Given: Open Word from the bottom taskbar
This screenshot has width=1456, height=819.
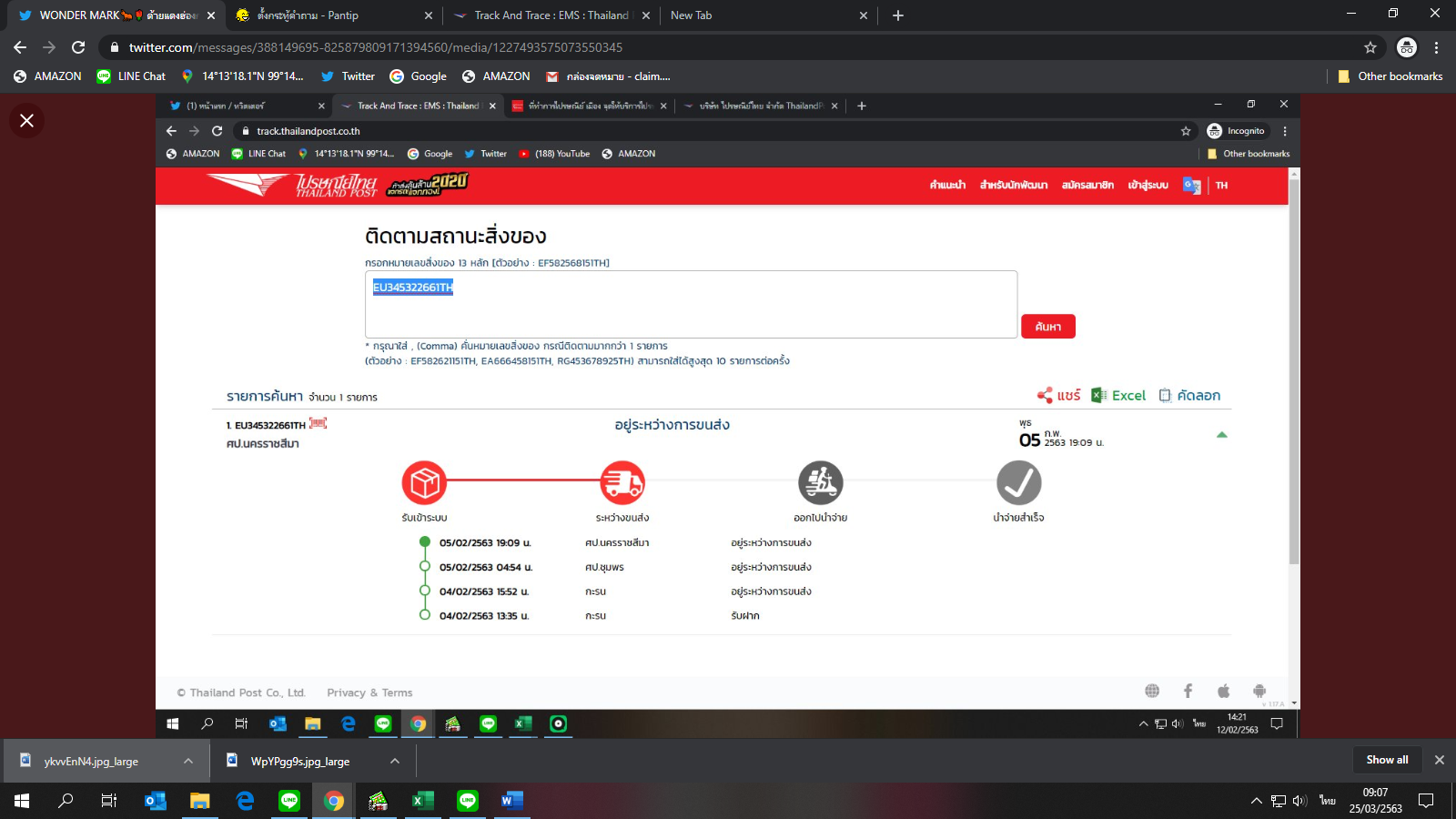Looking at the screenshot, I should pos(512,801).
